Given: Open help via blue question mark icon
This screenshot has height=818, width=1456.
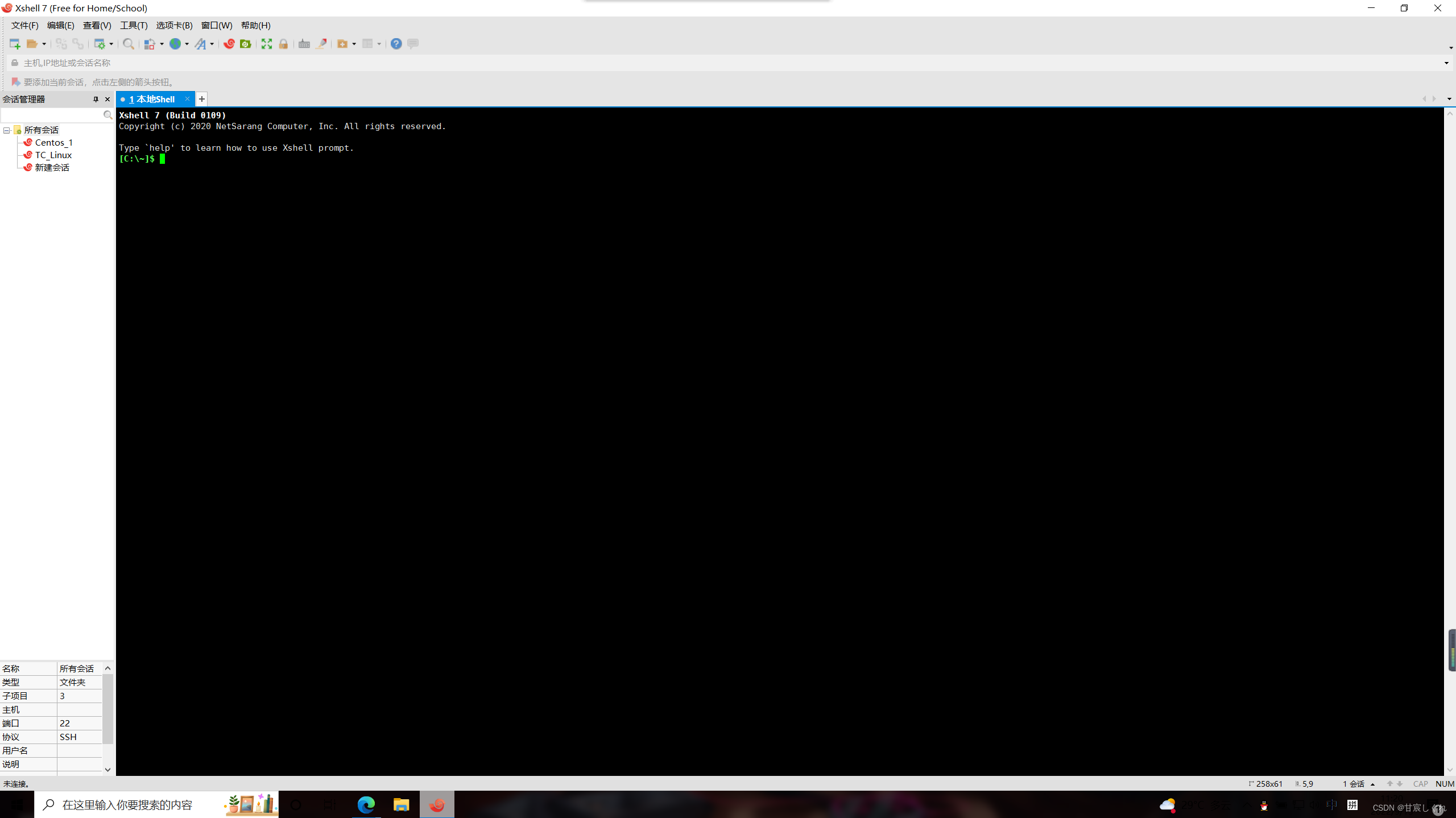Looking at the screenshot, I should point(396,44).
